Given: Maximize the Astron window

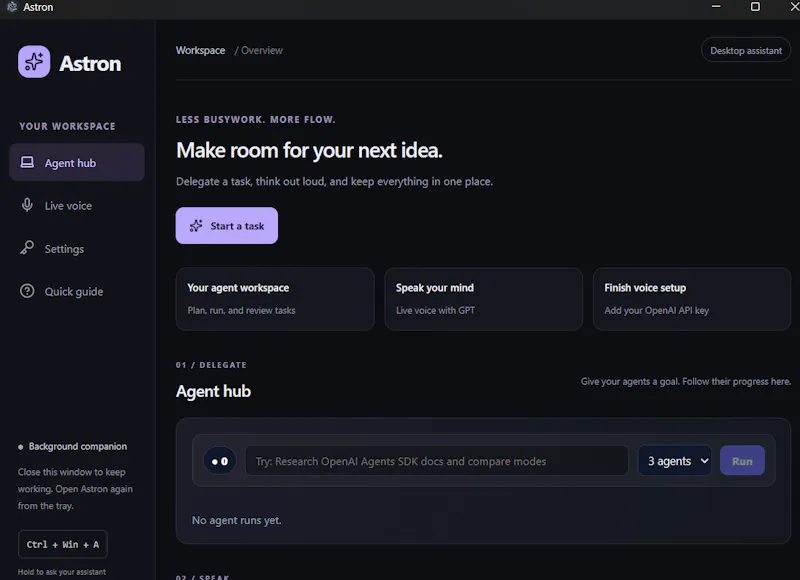Looking at the screenshot, I should point(756,7).
